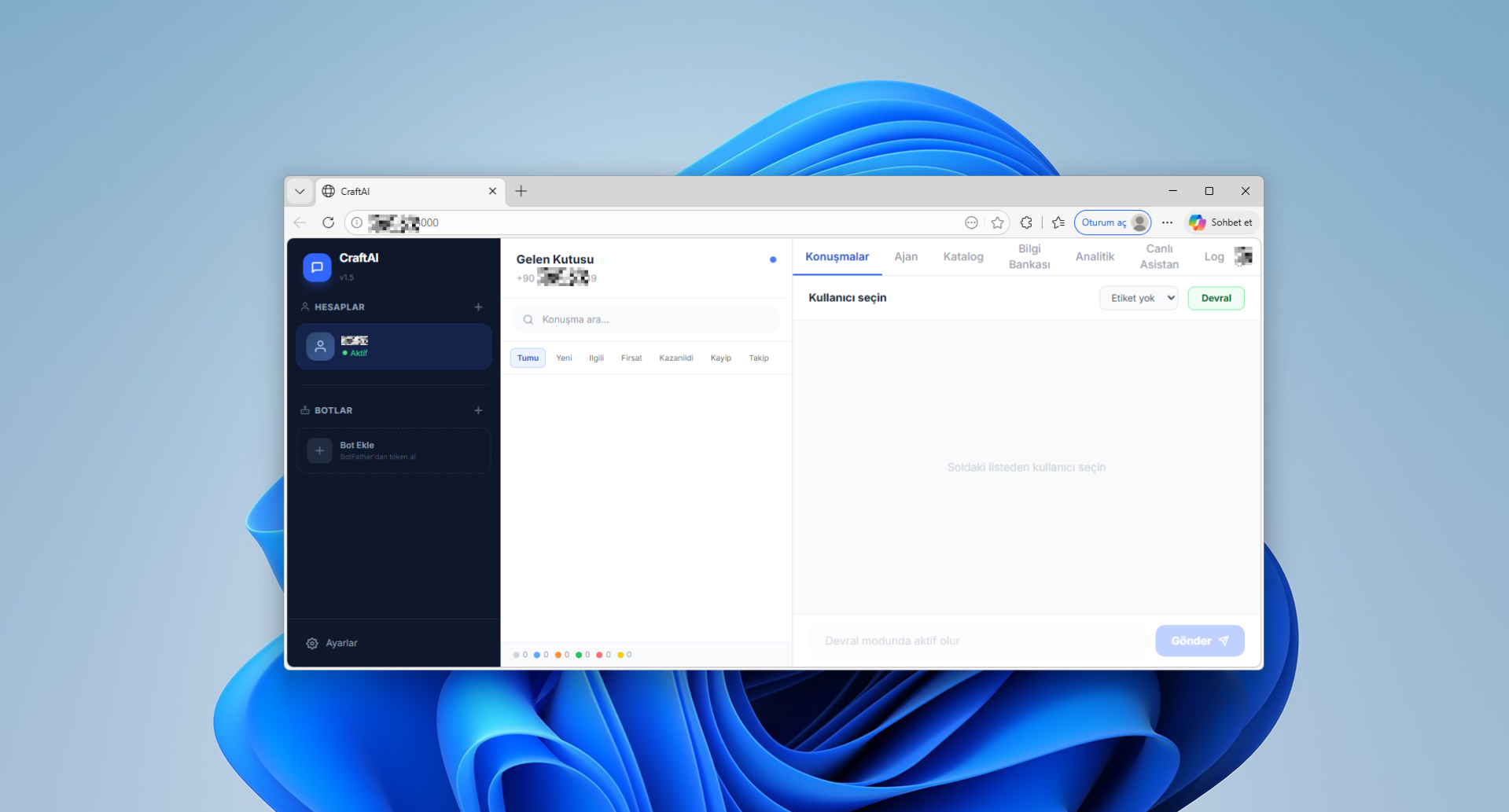Select the Tumu filter chip
Viewport: 1509px width, 812px height.
pyautogui.click(x=528, y=358)
